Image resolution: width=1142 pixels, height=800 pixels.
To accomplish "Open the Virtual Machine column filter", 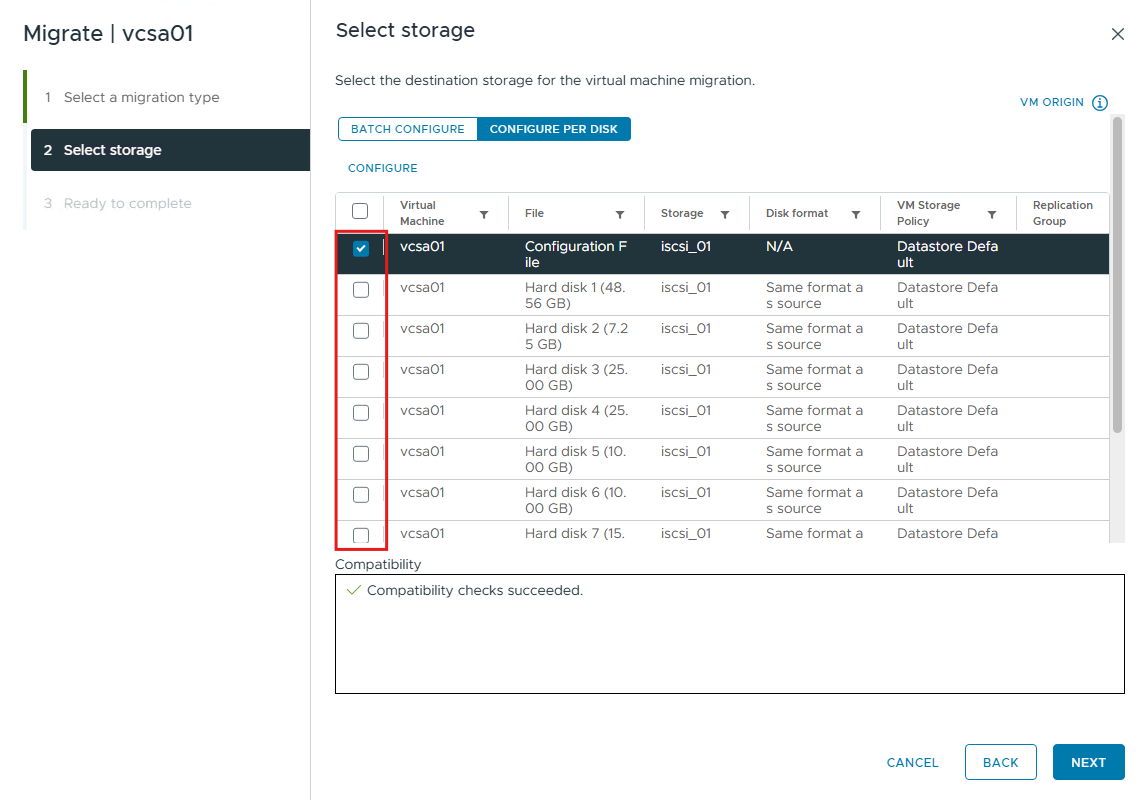I will point(484,214).
